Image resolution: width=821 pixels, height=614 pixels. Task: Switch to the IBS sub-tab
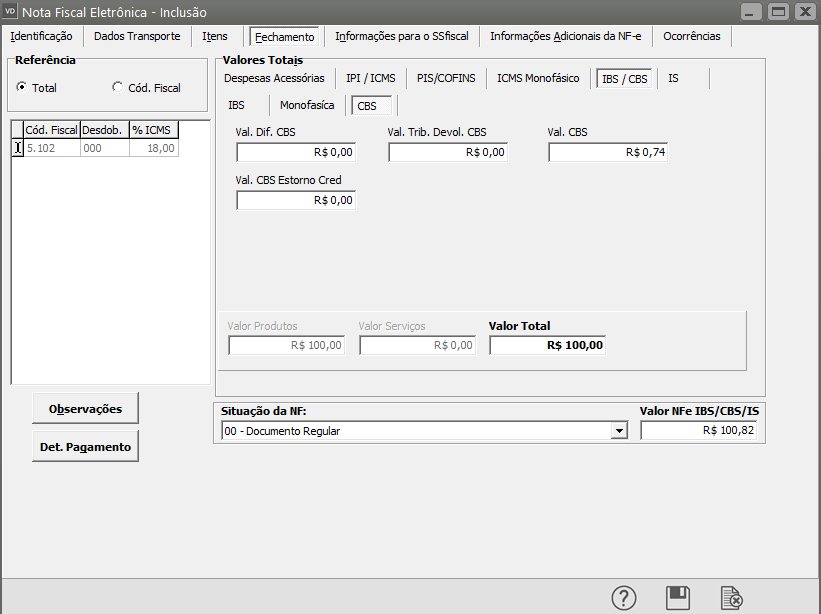coord(236,105)
